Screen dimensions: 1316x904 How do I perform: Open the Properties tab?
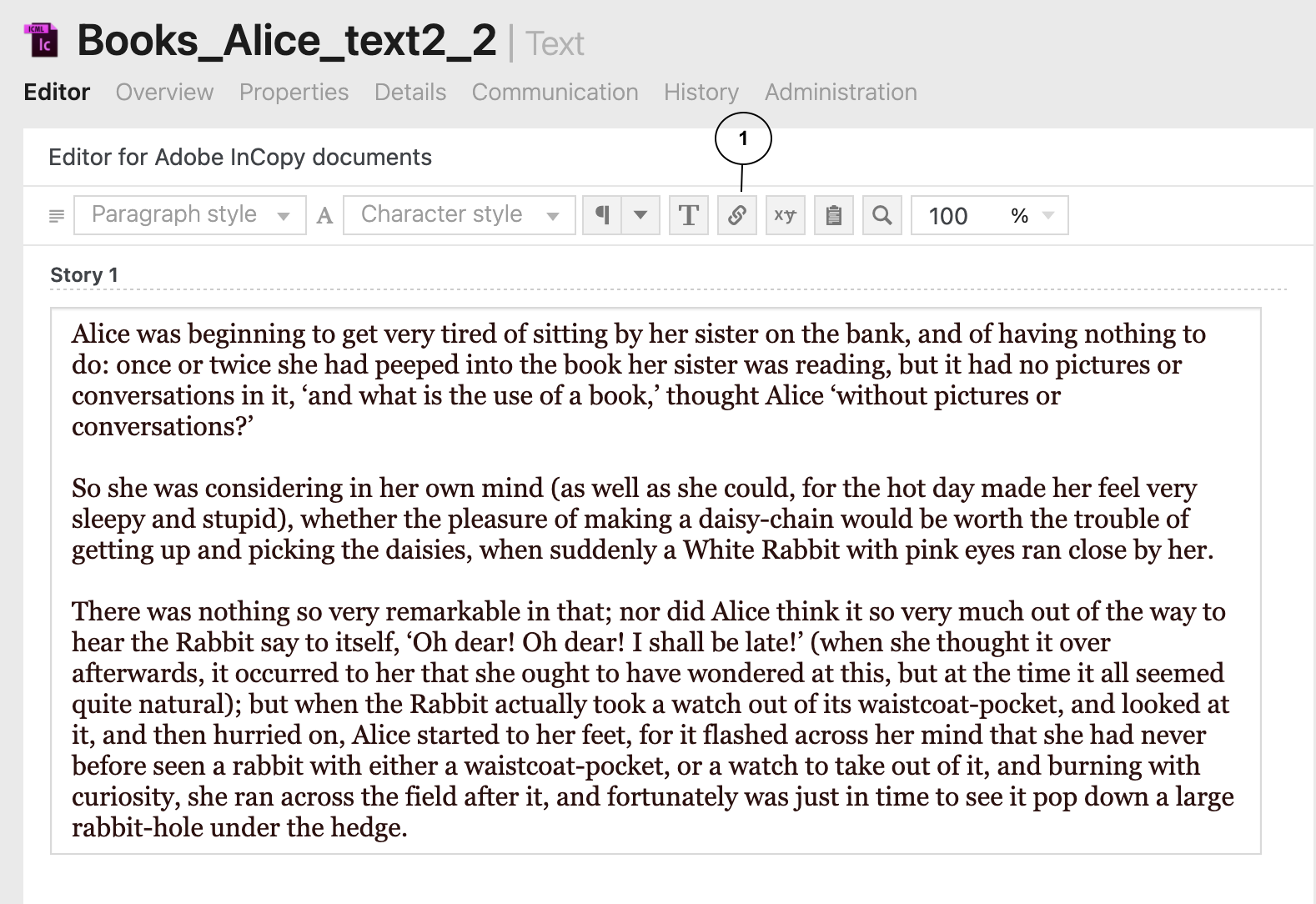pyautogui.click(x=294, y=92)
